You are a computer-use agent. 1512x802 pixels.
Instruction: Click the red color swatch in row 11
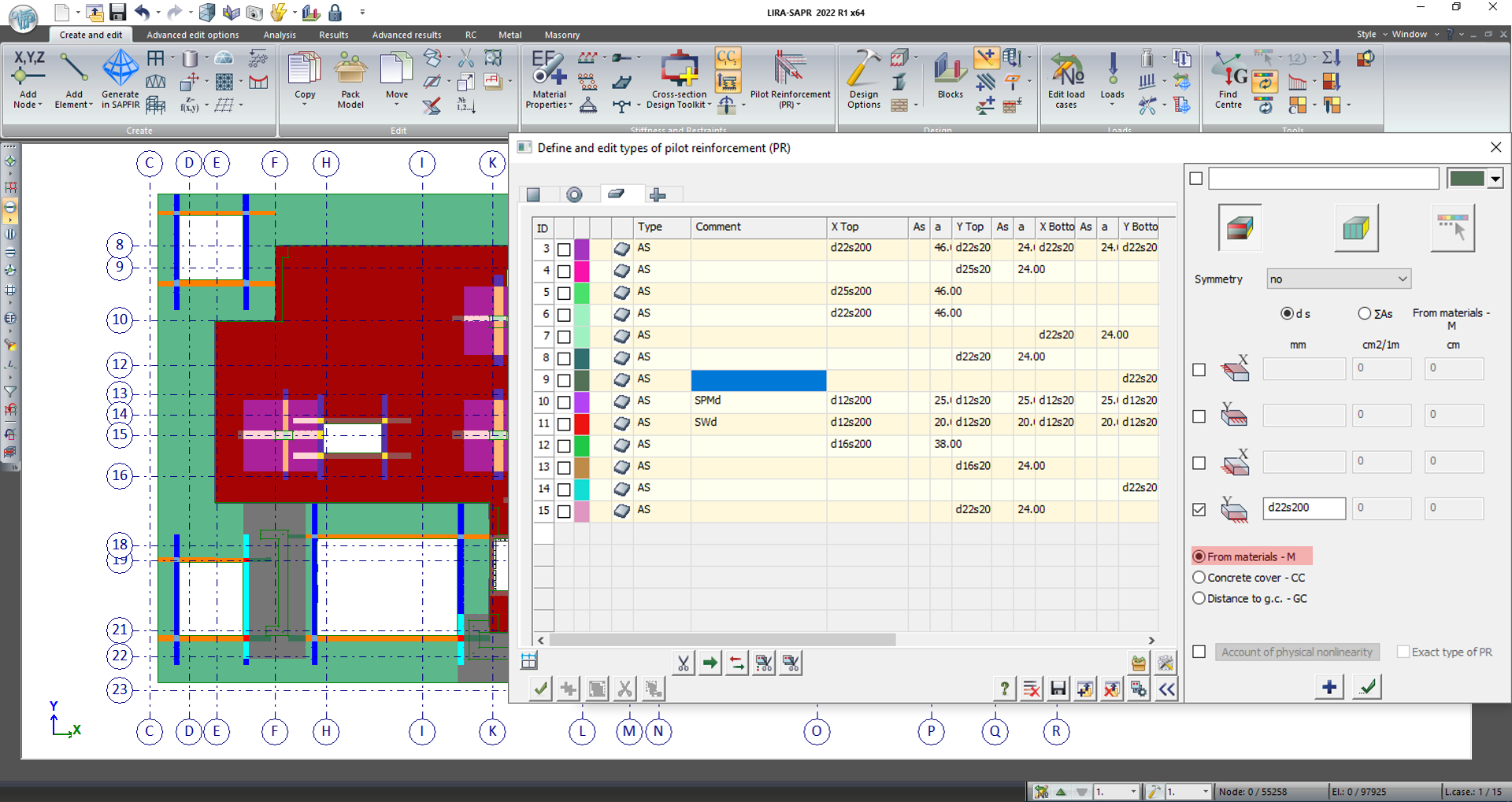tap(582, 423)
